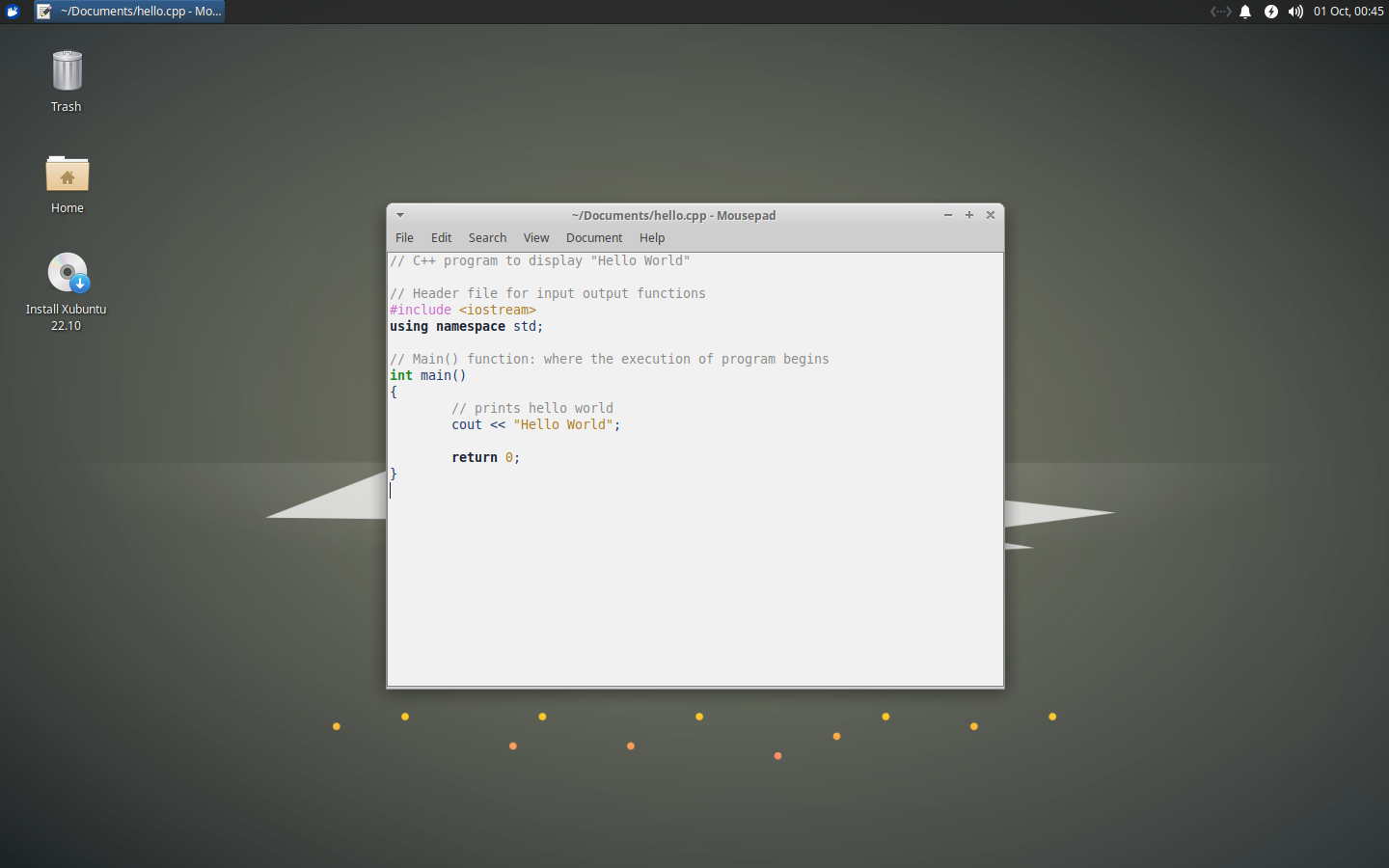Click the power manager indicator

coord(1270,11)
